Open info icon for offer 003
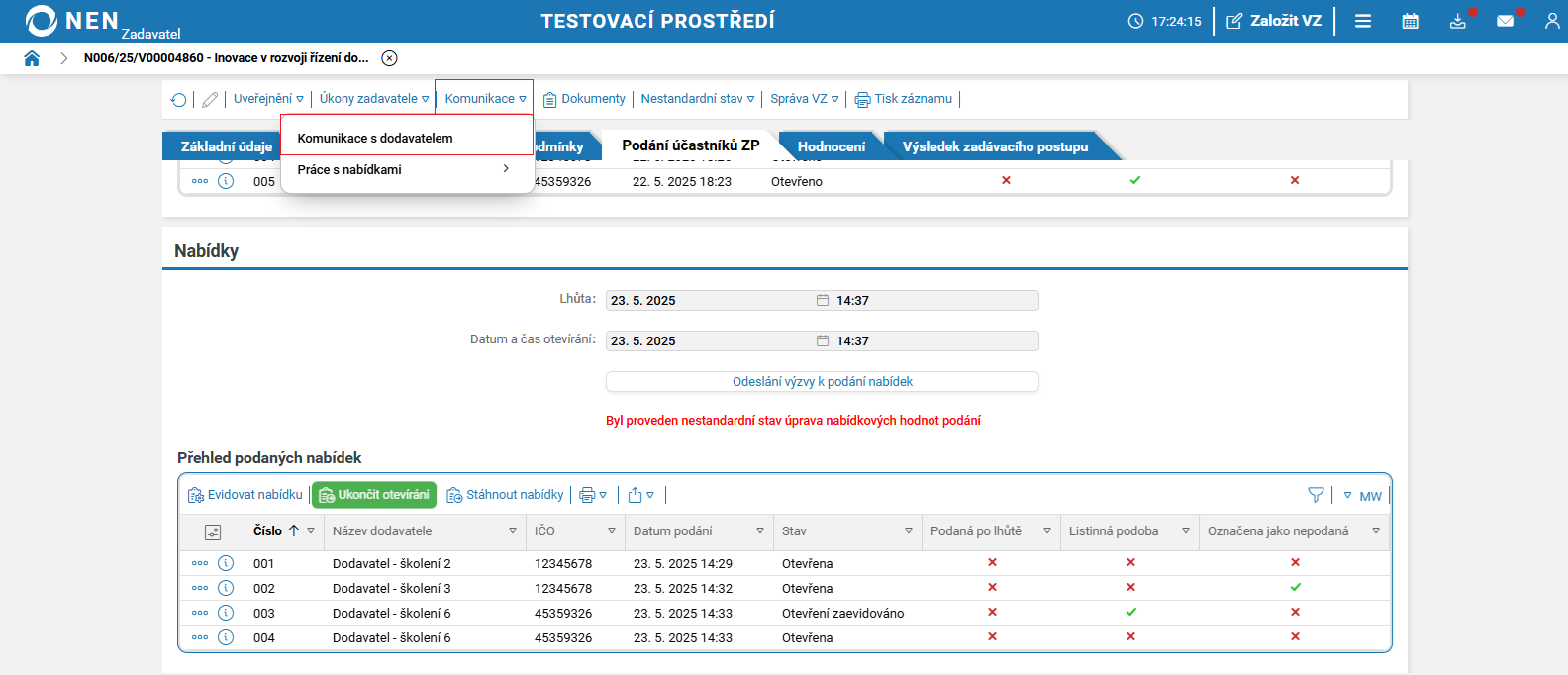 click(x=226, y=613)
